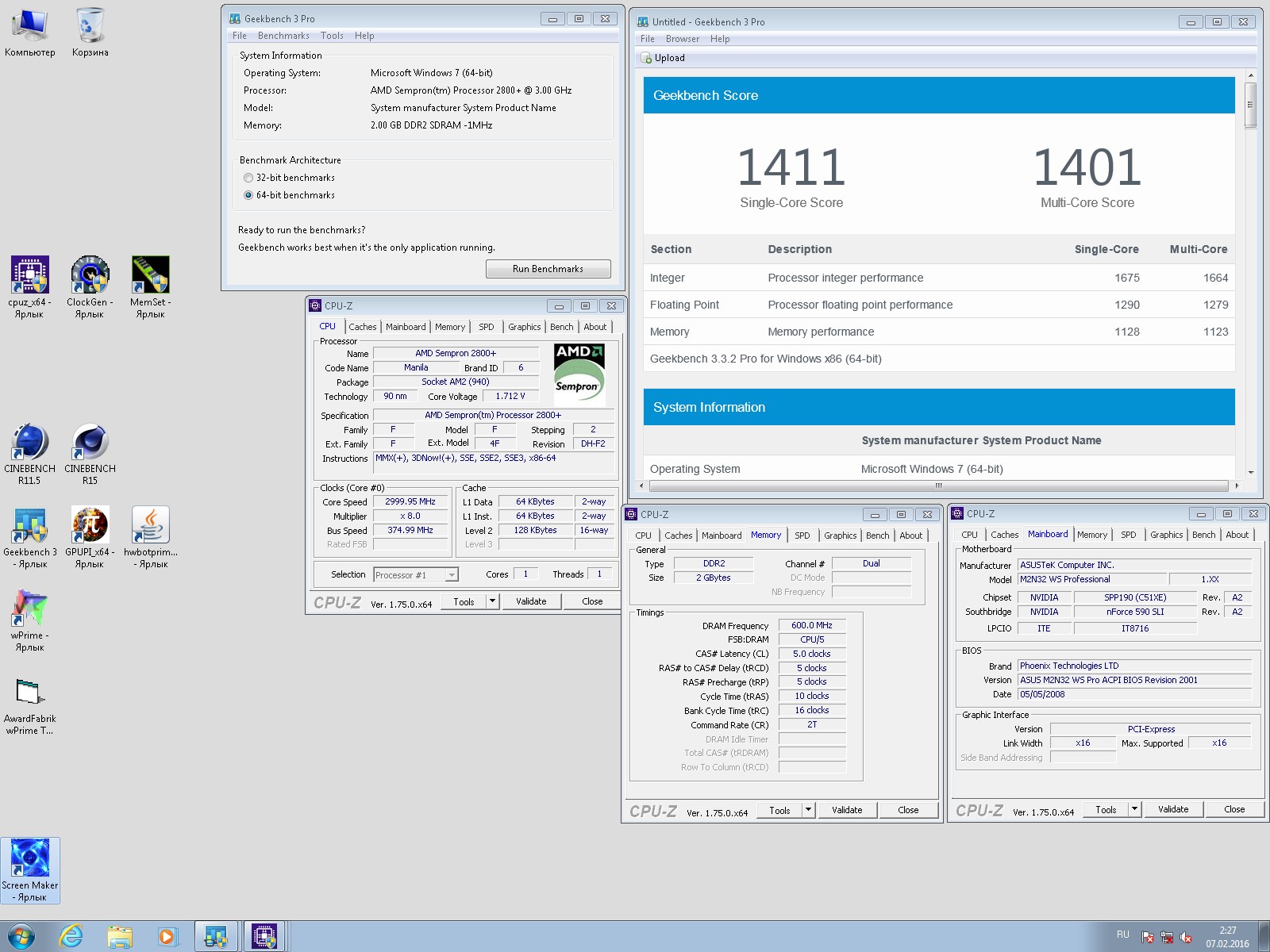This screenshot has width=1270, height=952.
Task: Open Bench tab in CPU-Z CPU window
Action: pyautogui.click(x=562, y=327)
